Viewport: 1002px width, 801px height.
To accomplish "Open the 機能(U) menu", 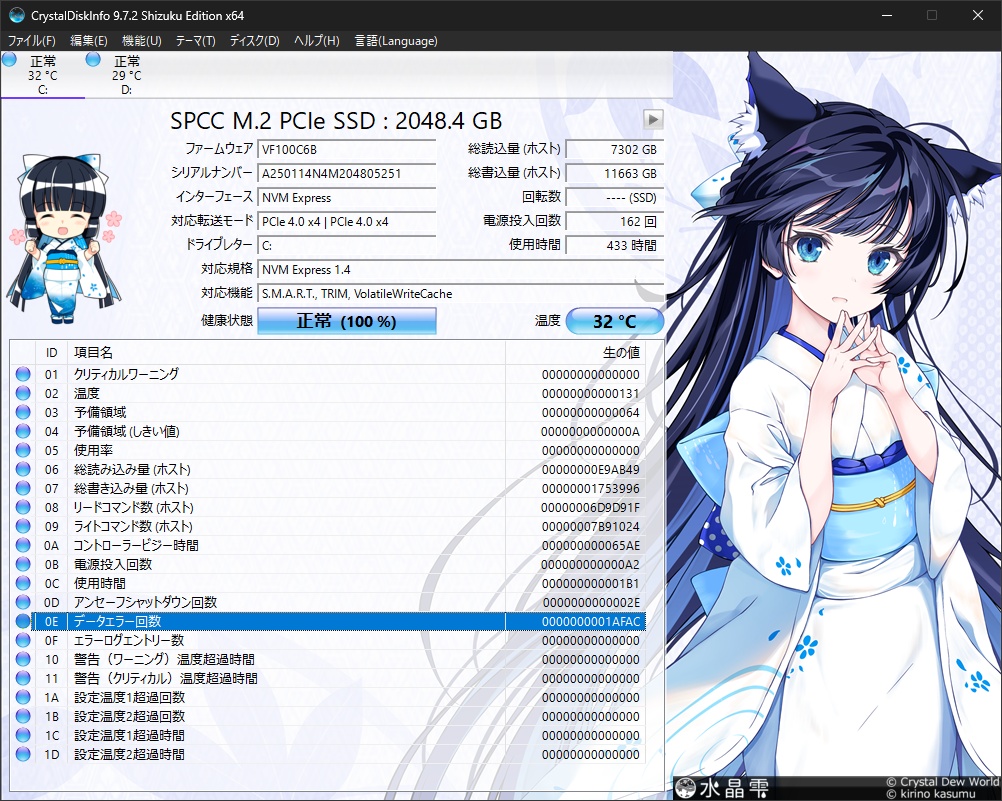I will pyautogui.click(x=141, y=41).
